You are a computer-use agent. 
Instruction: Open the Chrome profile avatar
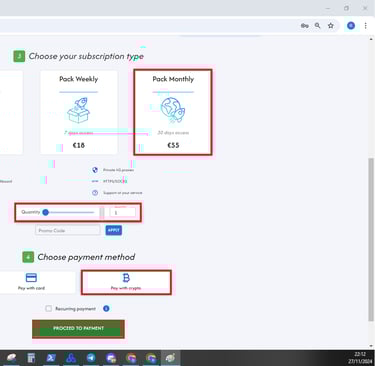351,26
